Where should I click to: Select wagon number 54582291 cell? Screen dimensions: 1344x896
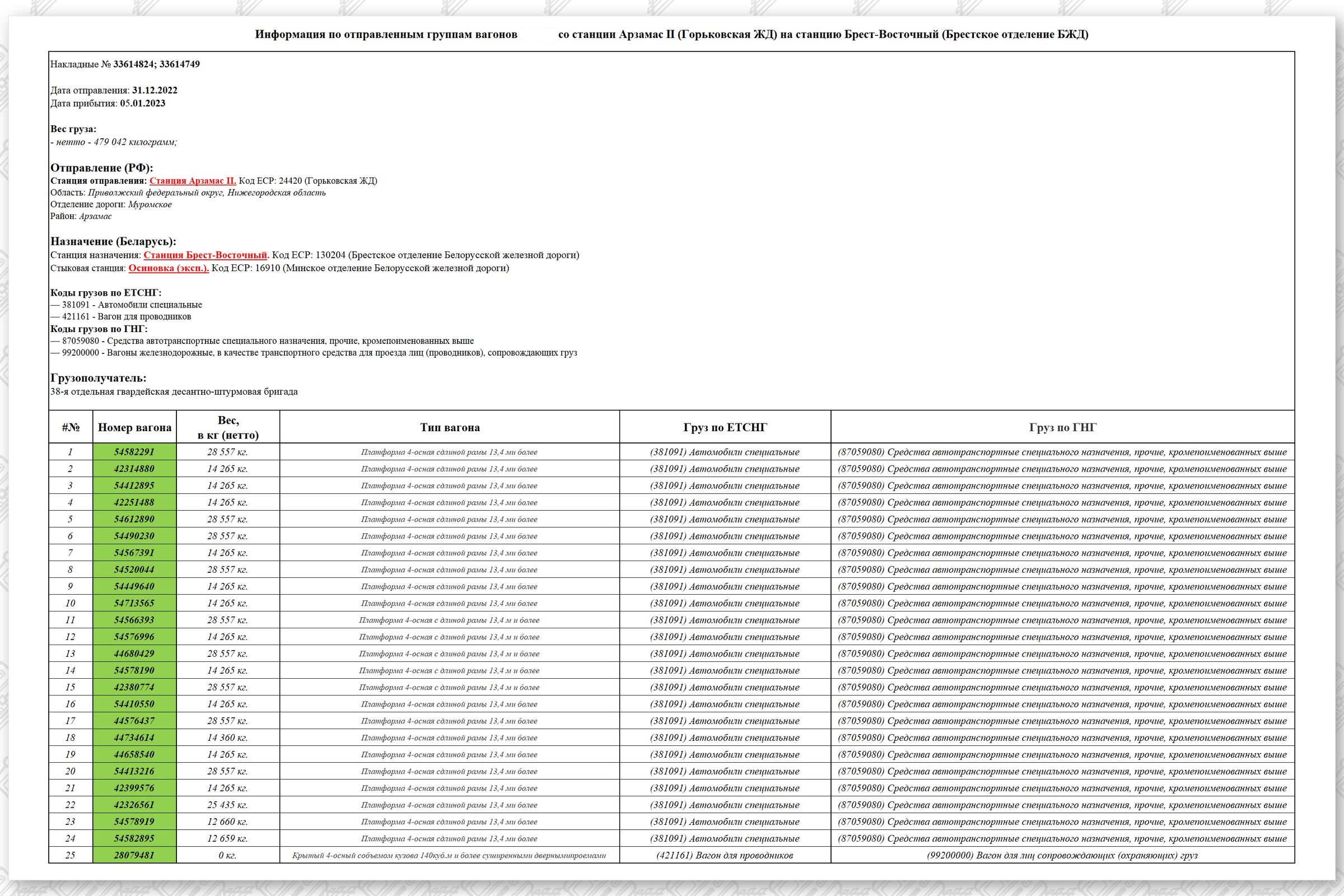[134, 451]
